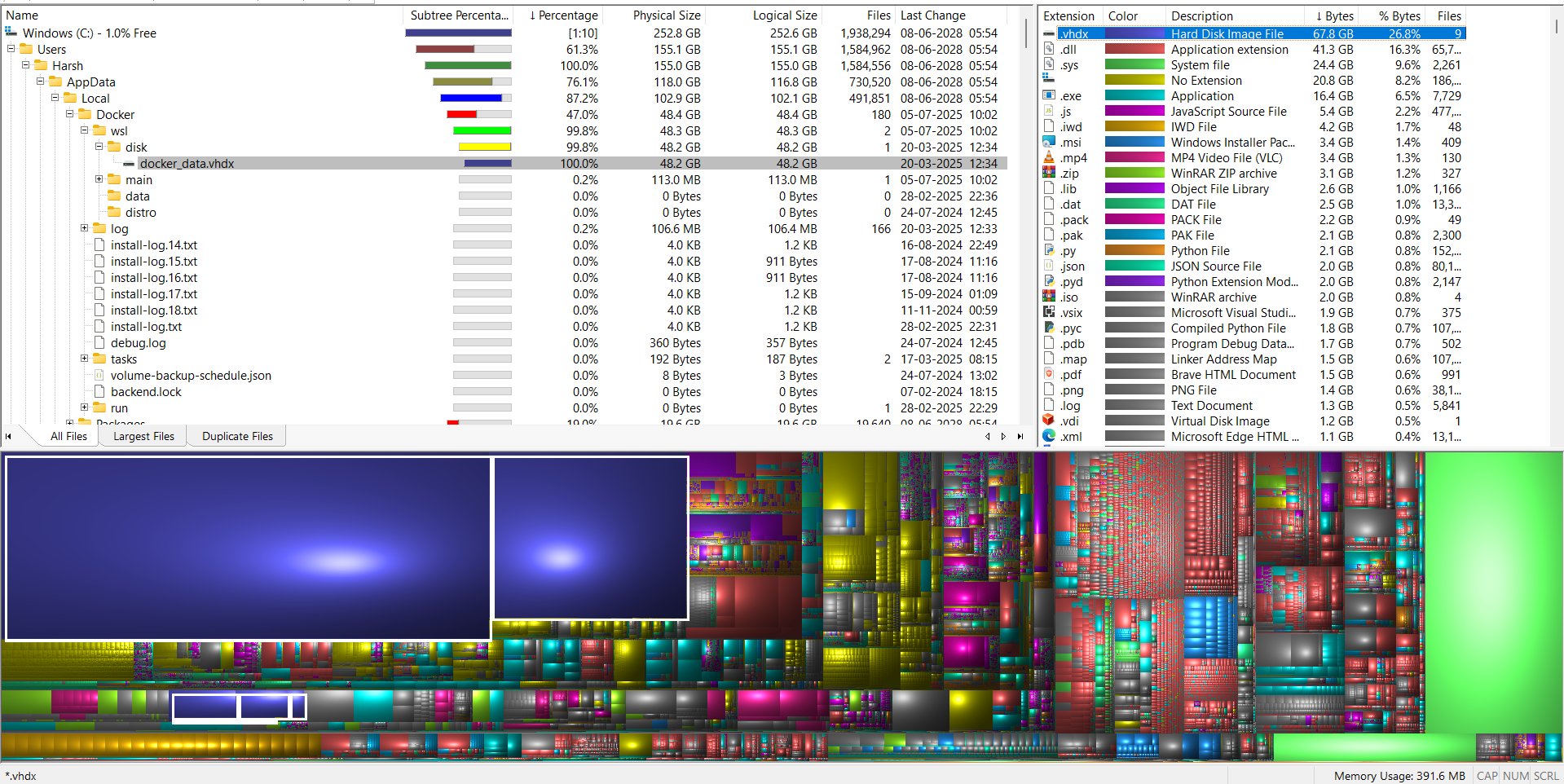Select the docker_data.vhdx file row

[x=187, y=164]
